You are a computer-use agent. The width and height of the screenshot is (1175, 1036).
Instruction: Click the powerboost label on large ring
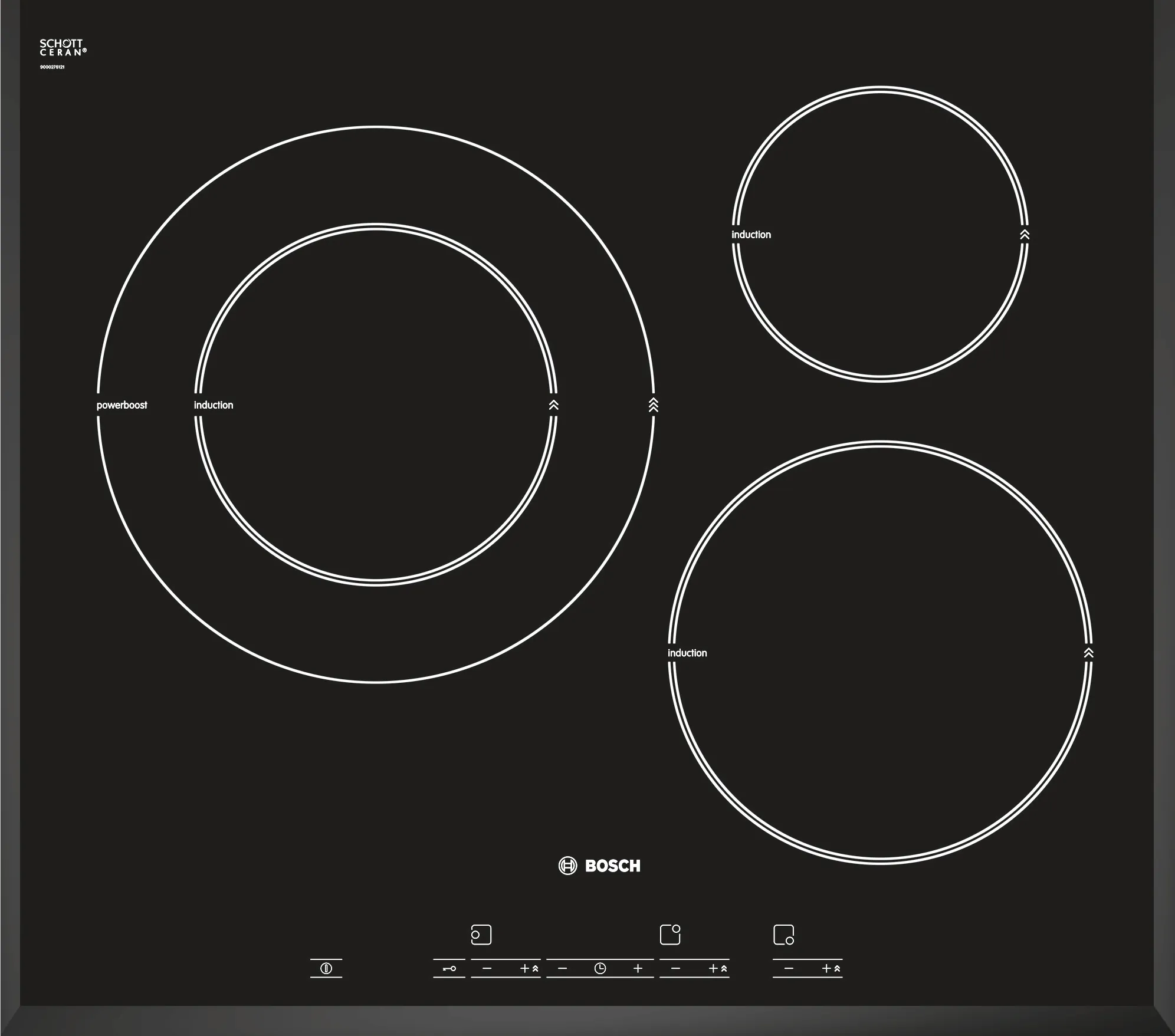pos(122,405)
